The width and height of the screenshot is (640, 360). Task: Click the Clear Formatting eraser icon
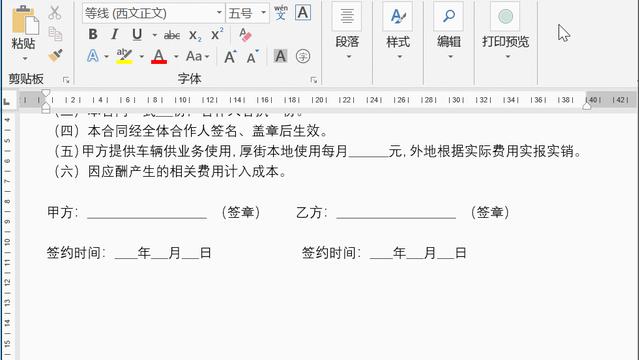pyautogui.click(x=245, y=35)
